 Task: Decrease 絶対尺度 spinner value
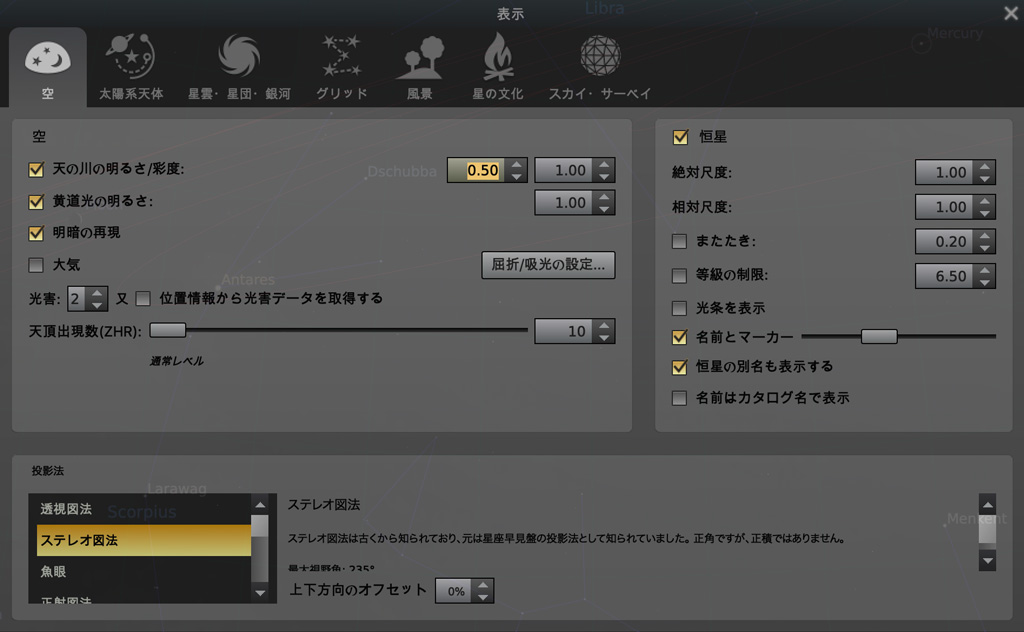[x=985, y=178]
